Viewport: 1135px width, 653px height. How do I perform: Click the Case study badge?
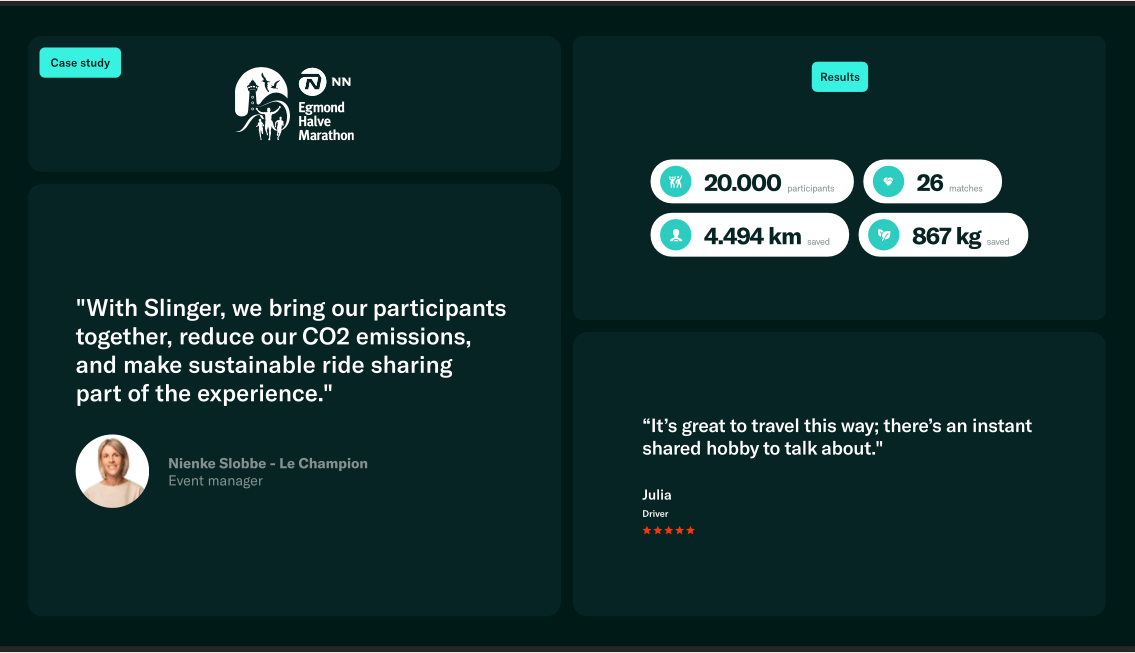point(80,63)
